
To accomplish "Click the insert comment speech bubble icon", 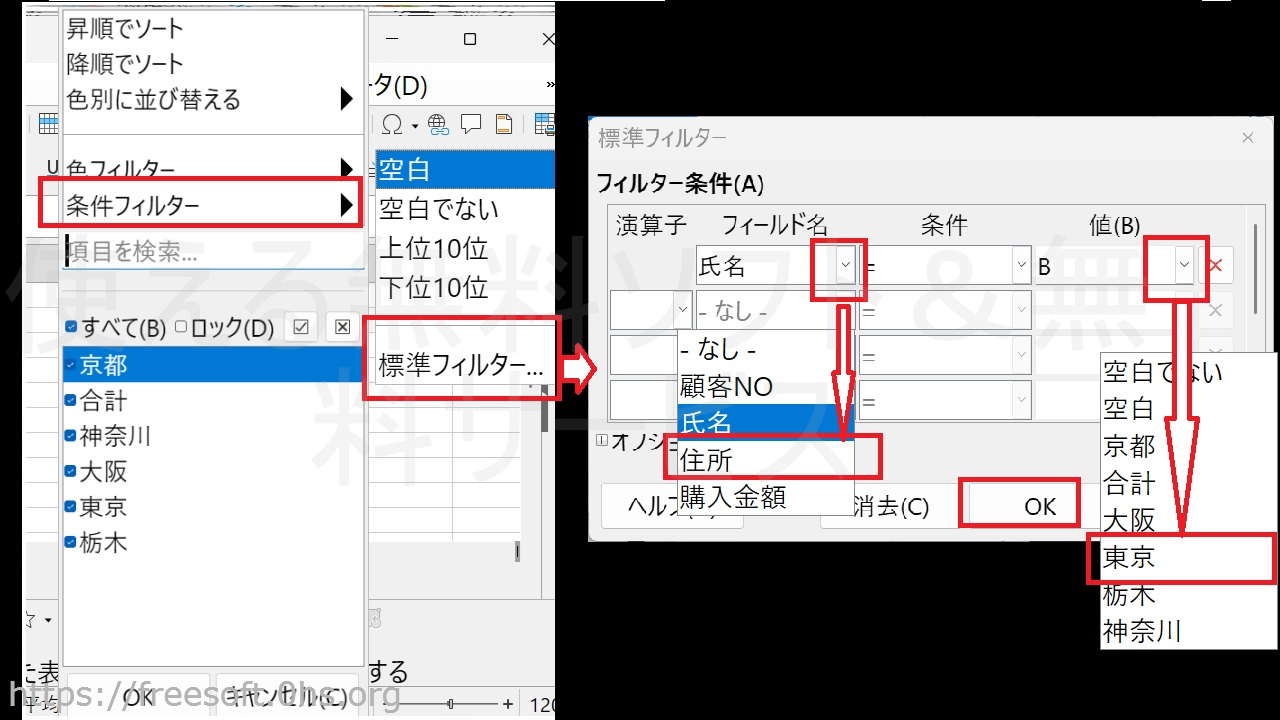I will [471, 124].
